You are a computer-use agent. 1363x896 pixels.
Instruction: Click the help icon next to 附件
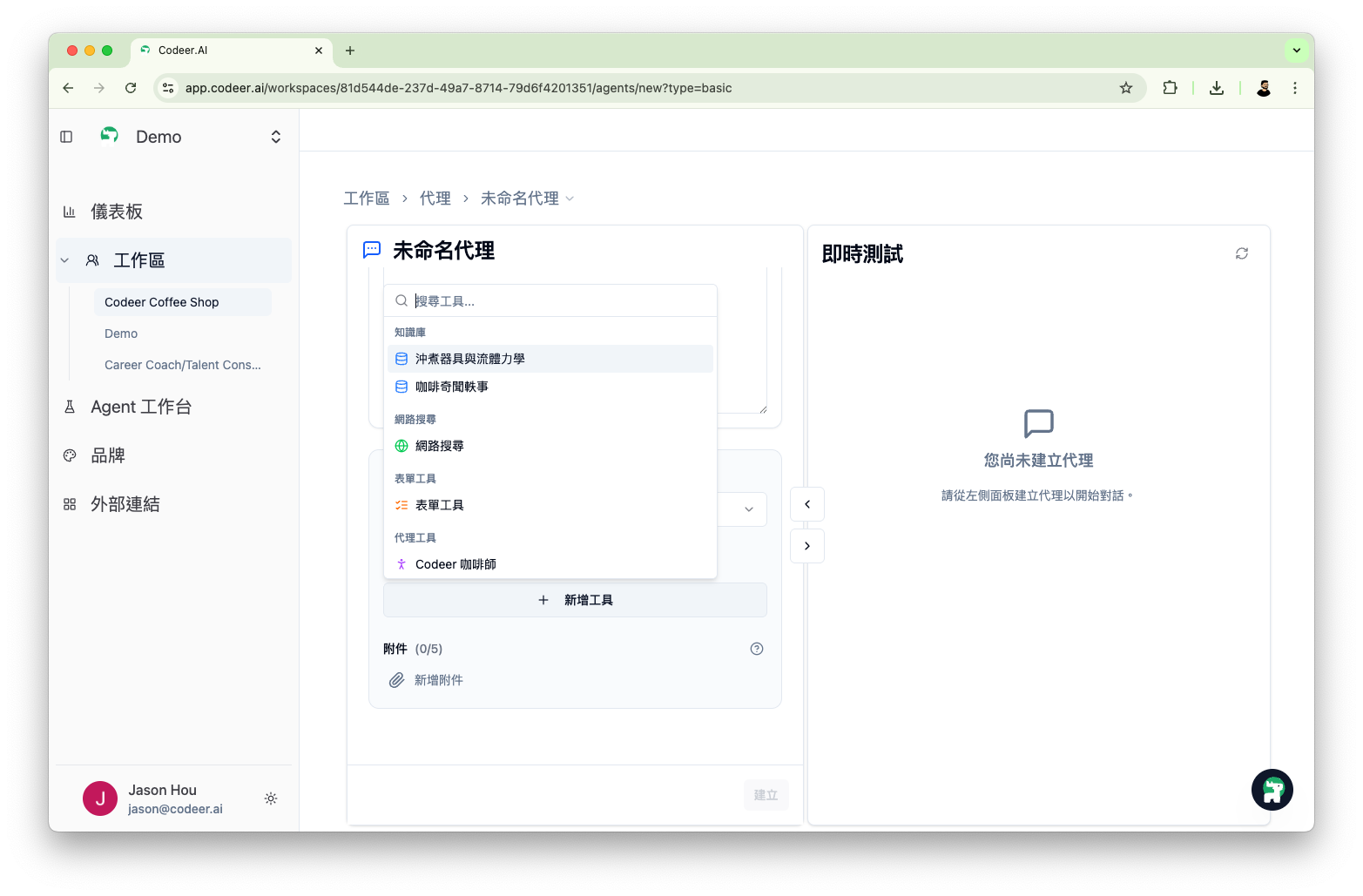click(756, 648)
